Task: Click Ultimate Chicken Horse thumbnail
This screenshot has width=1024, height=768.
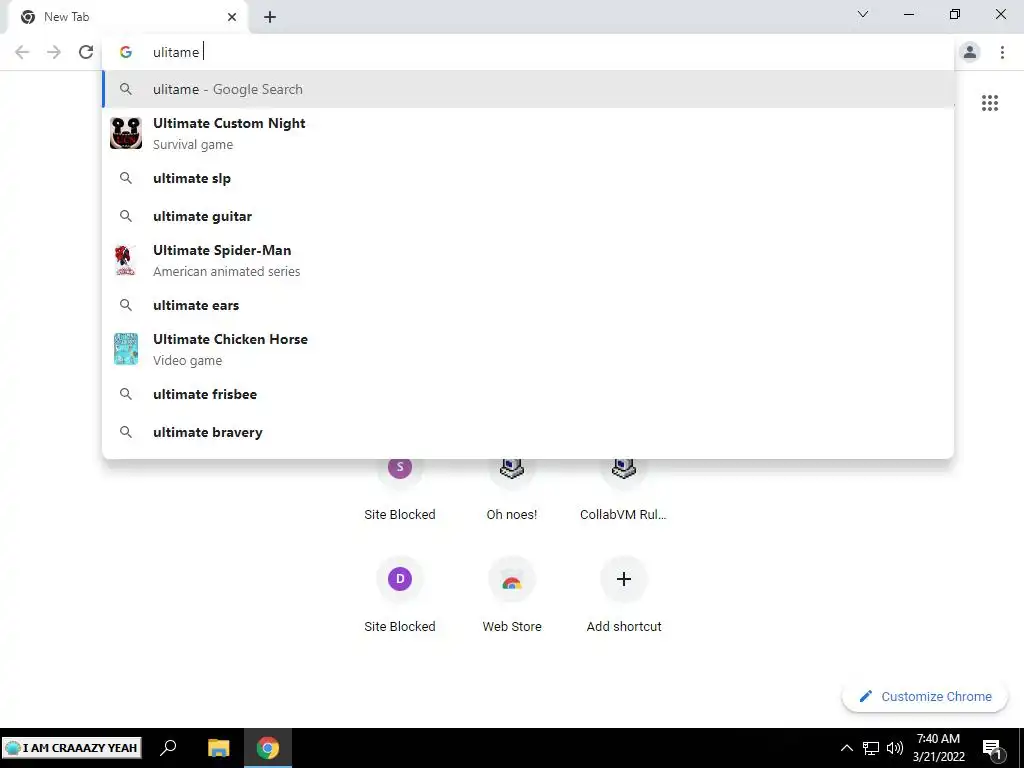Action: 126,349
